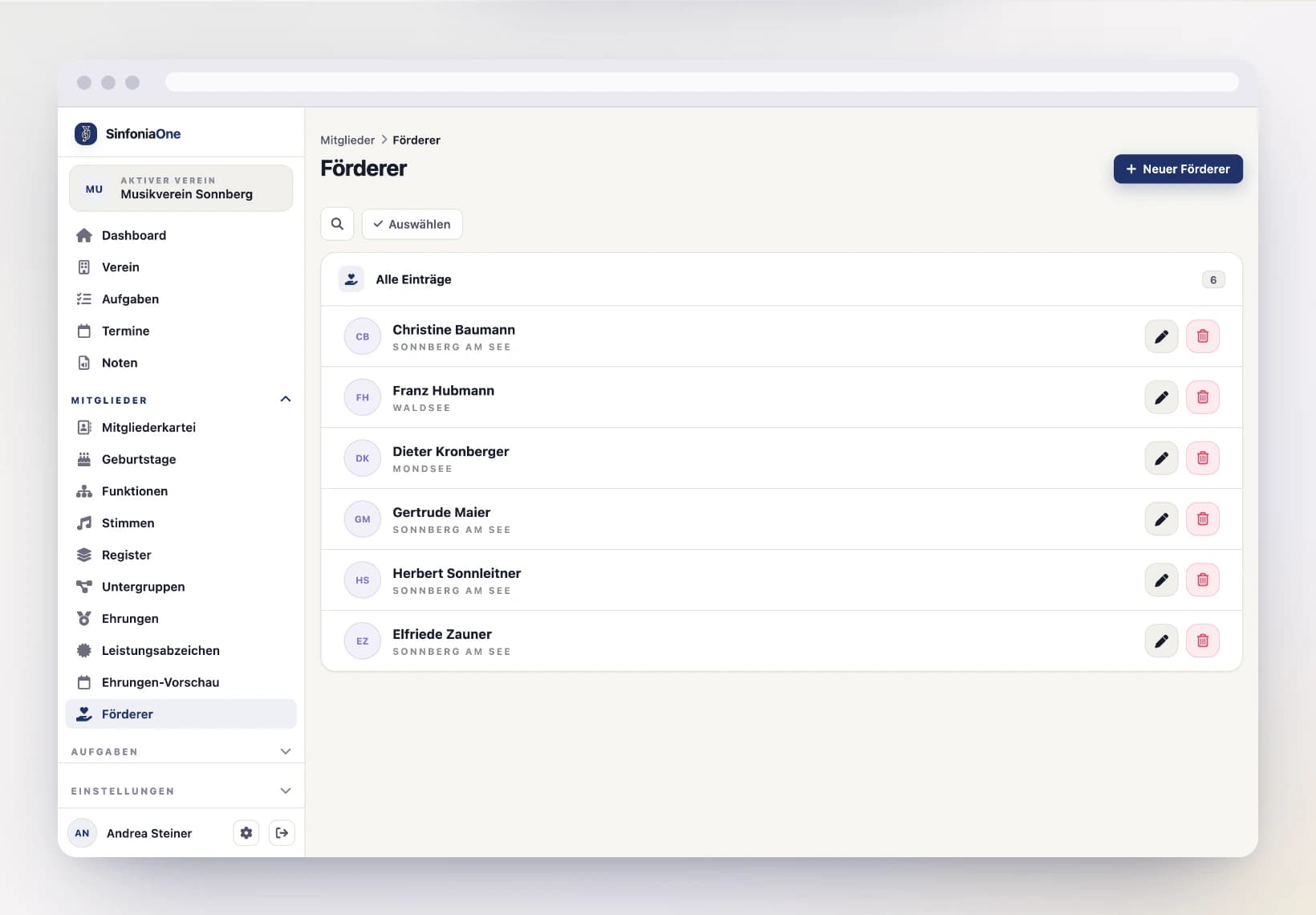Go to Dashboard in sidebar
1316x915 pixels.
[x=181, y=235]
